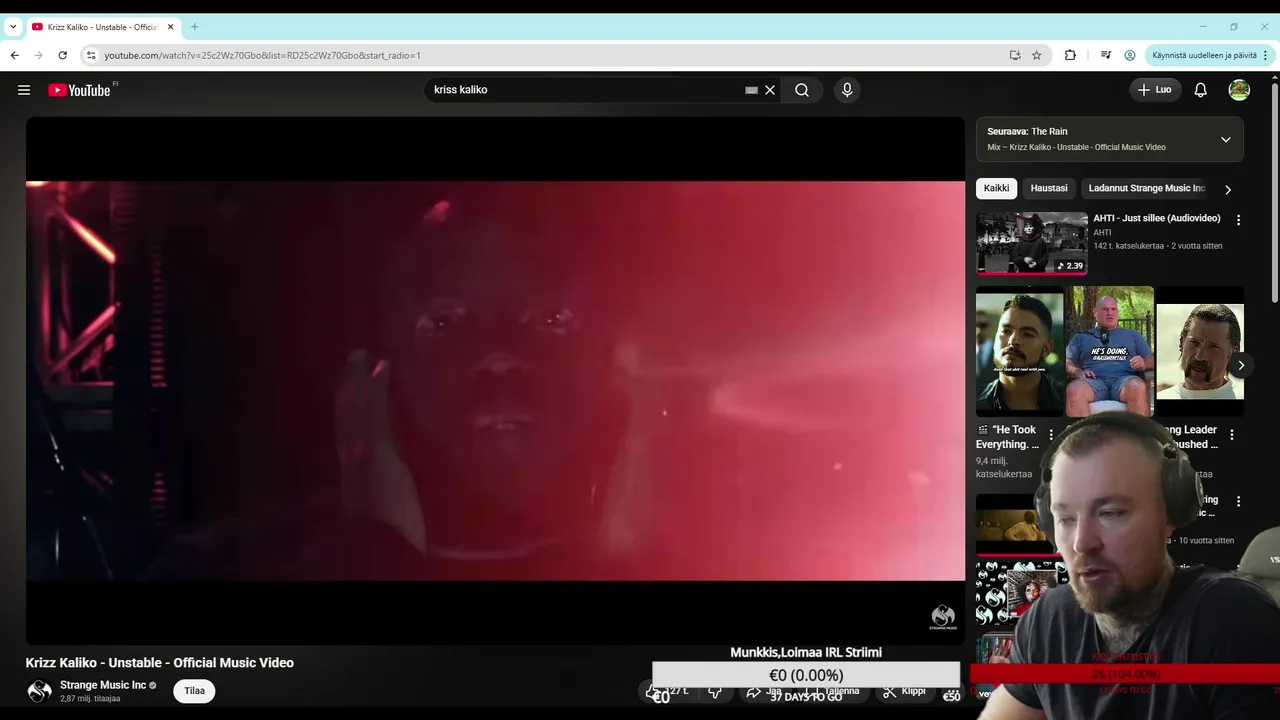The image size is (1280, 720).
Task: Open AHTI - Just sillee video thumbnail
Action: click(1032, 243)
